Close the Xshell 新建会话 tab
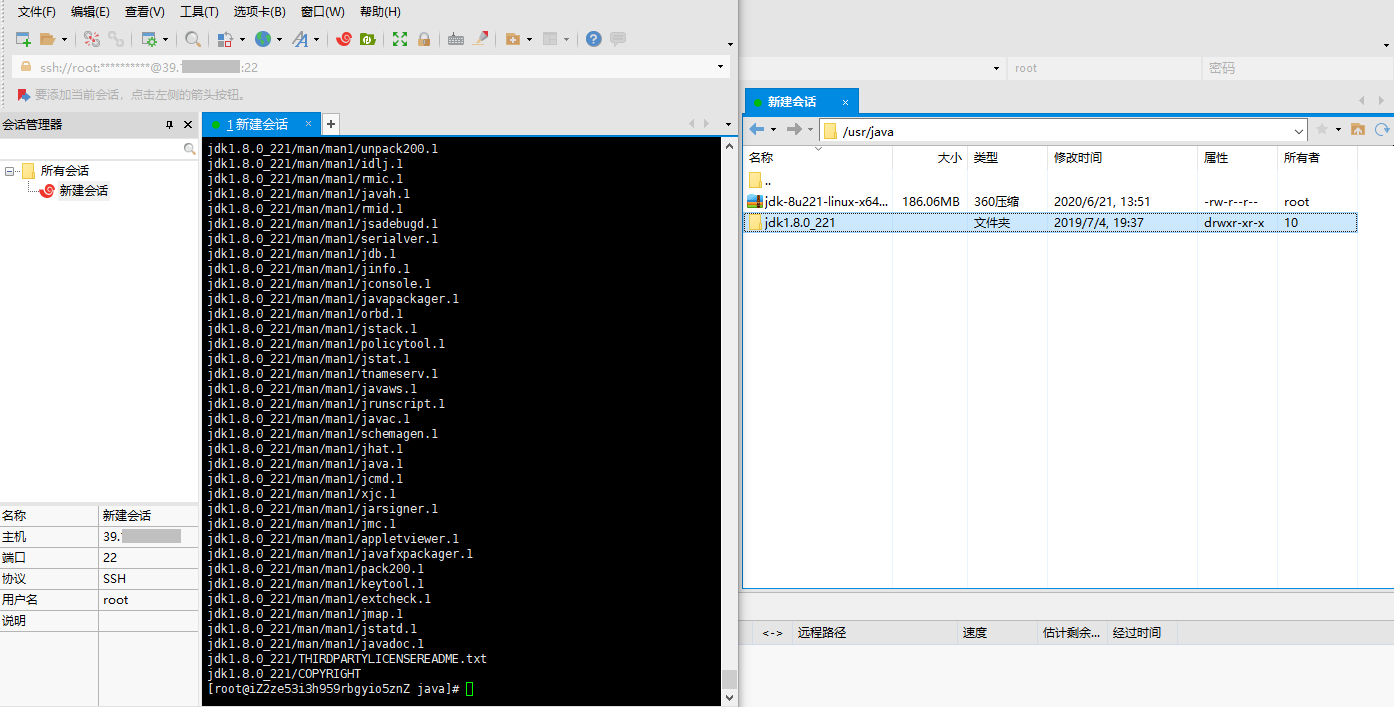The image size is (1394, 707). [x=309, y=124]
